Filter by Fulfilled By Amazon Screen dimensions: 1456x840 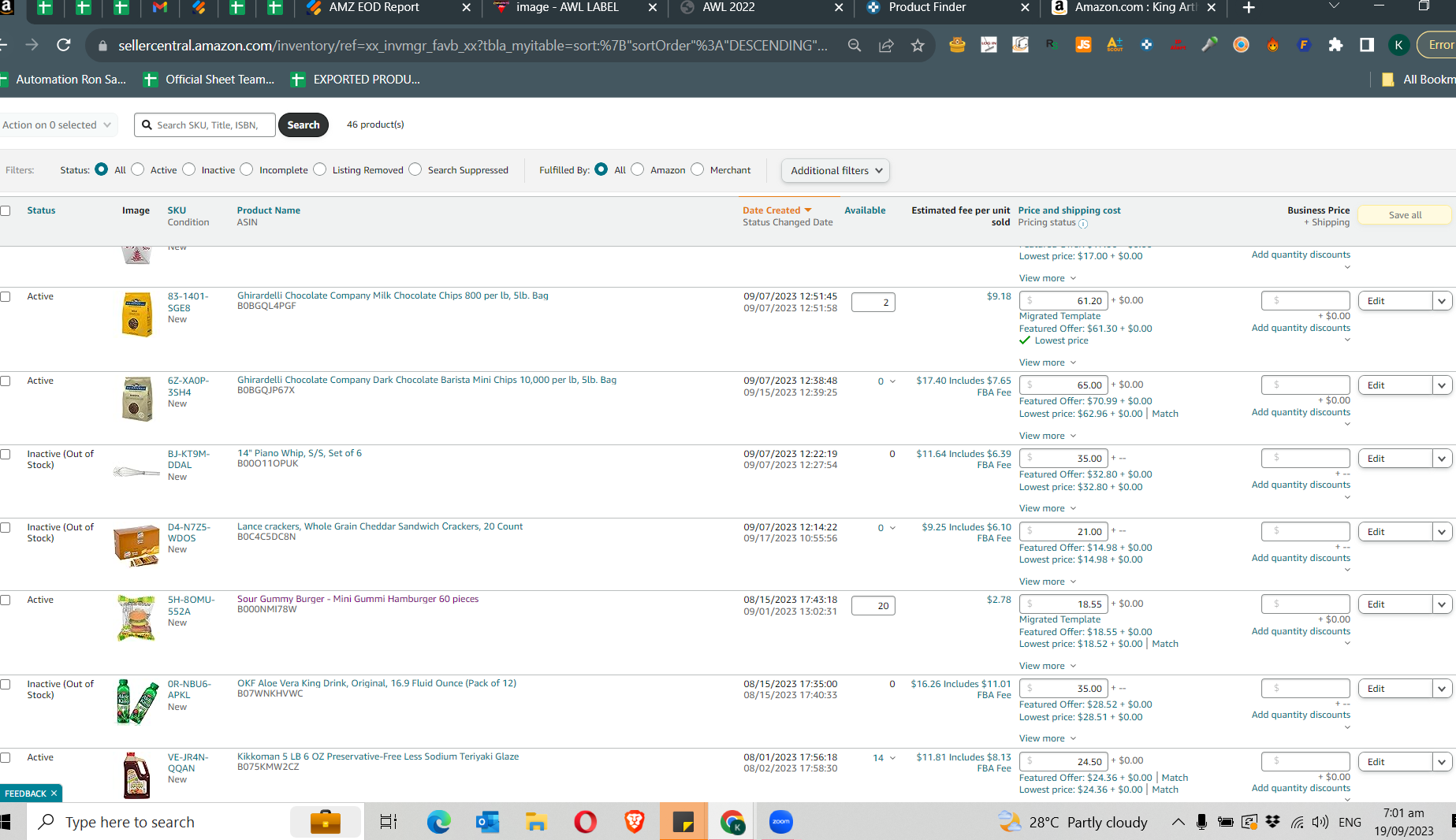tap(638, 169)
